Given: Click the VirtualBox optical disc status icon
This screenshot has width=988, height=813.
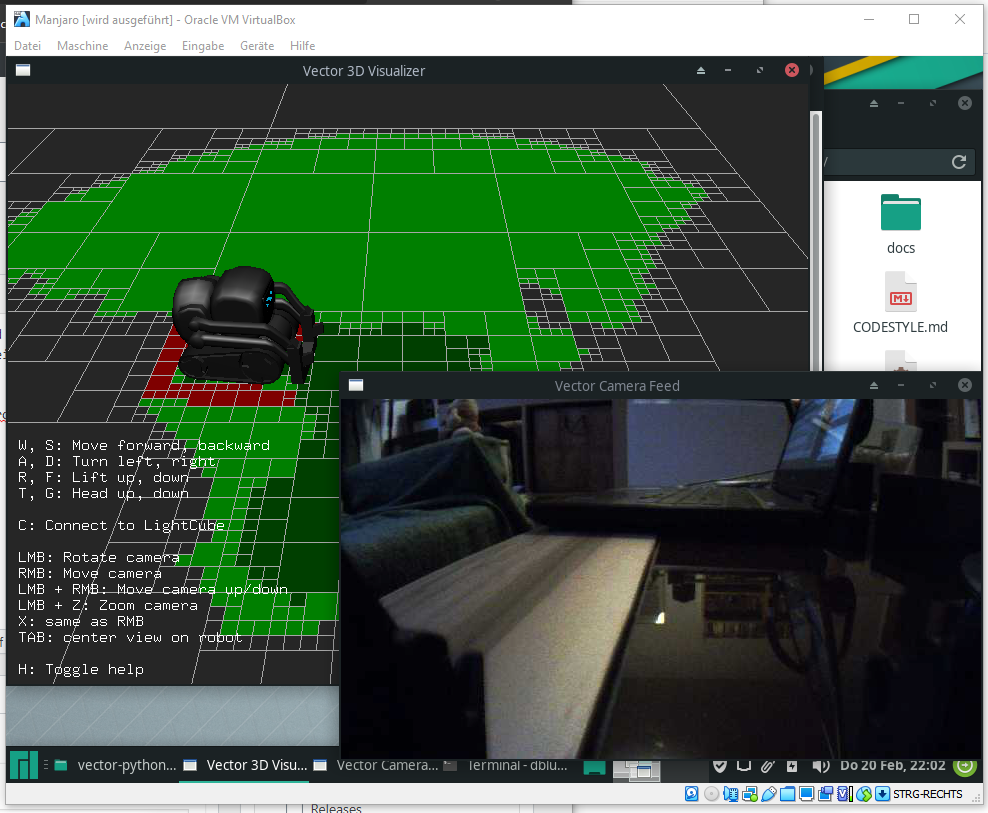Looking at the screenshot, I should coord(711,794).
